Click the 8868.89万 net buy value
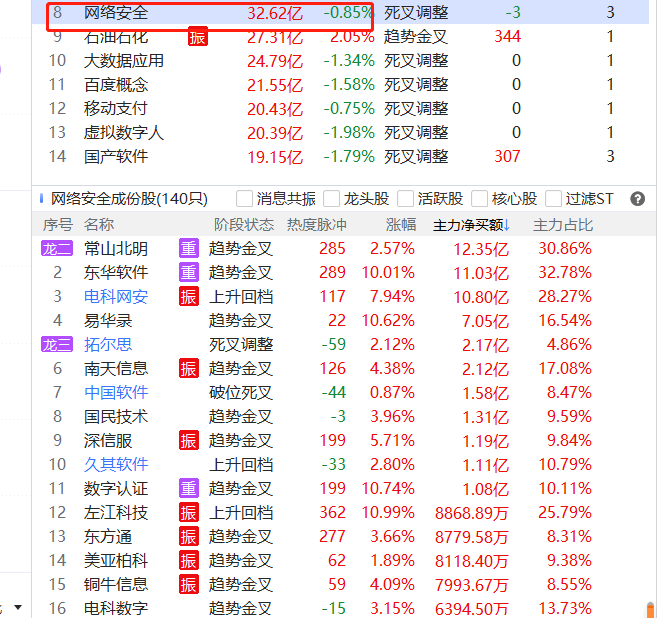This screenshot has height=618, width=657. 472,513
